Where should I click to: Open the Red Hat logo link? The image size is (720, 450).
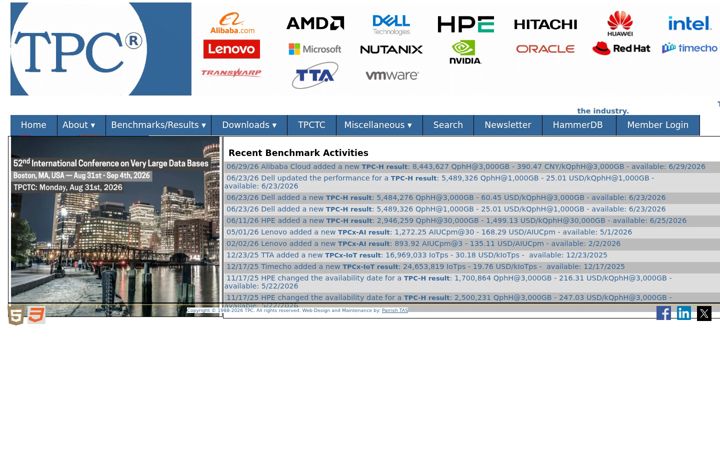[621, 48]
